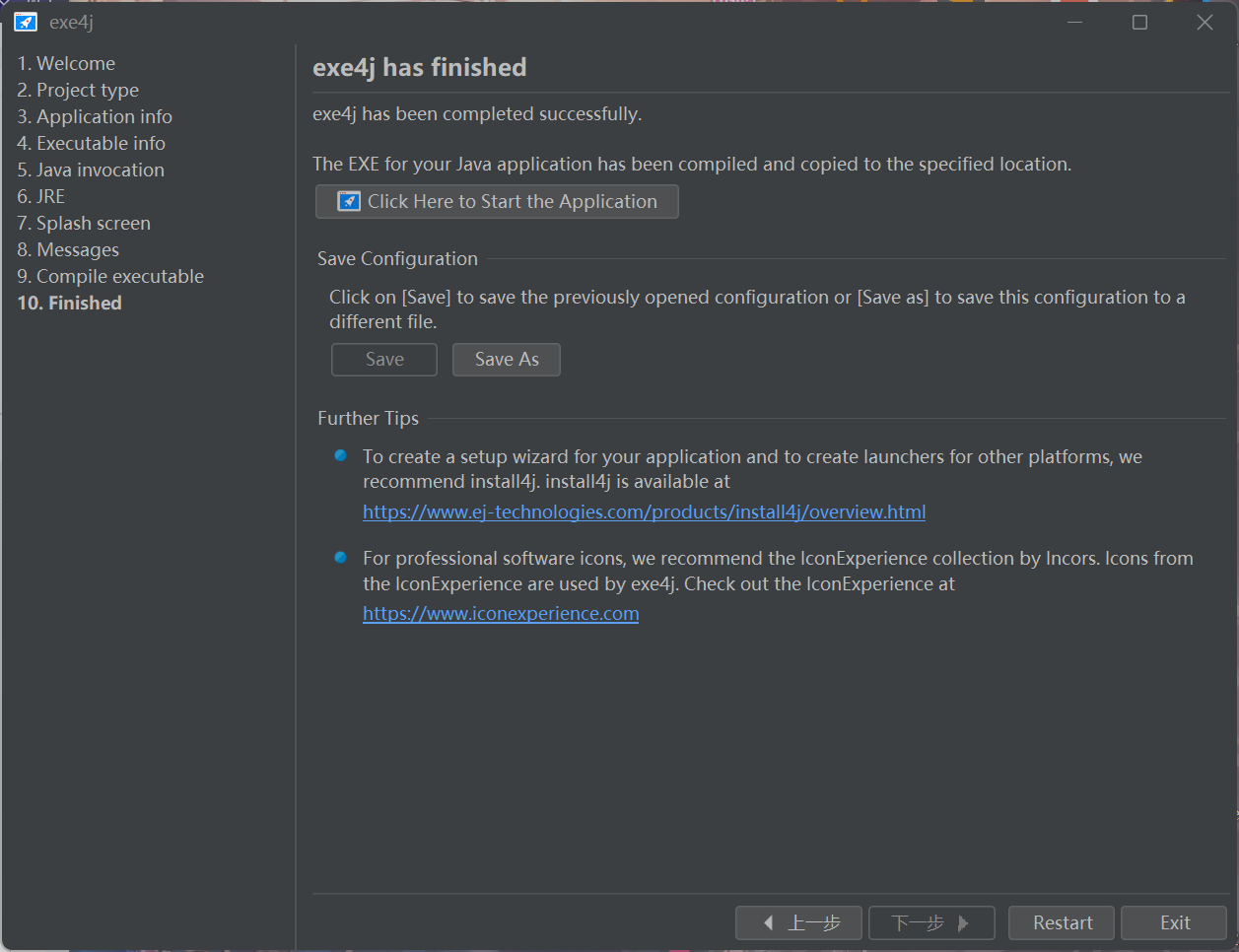Open the iconexperience.com link
The width and height of the screenshot is (1239, 952).
pyautogui.click(x=501, y=613)
